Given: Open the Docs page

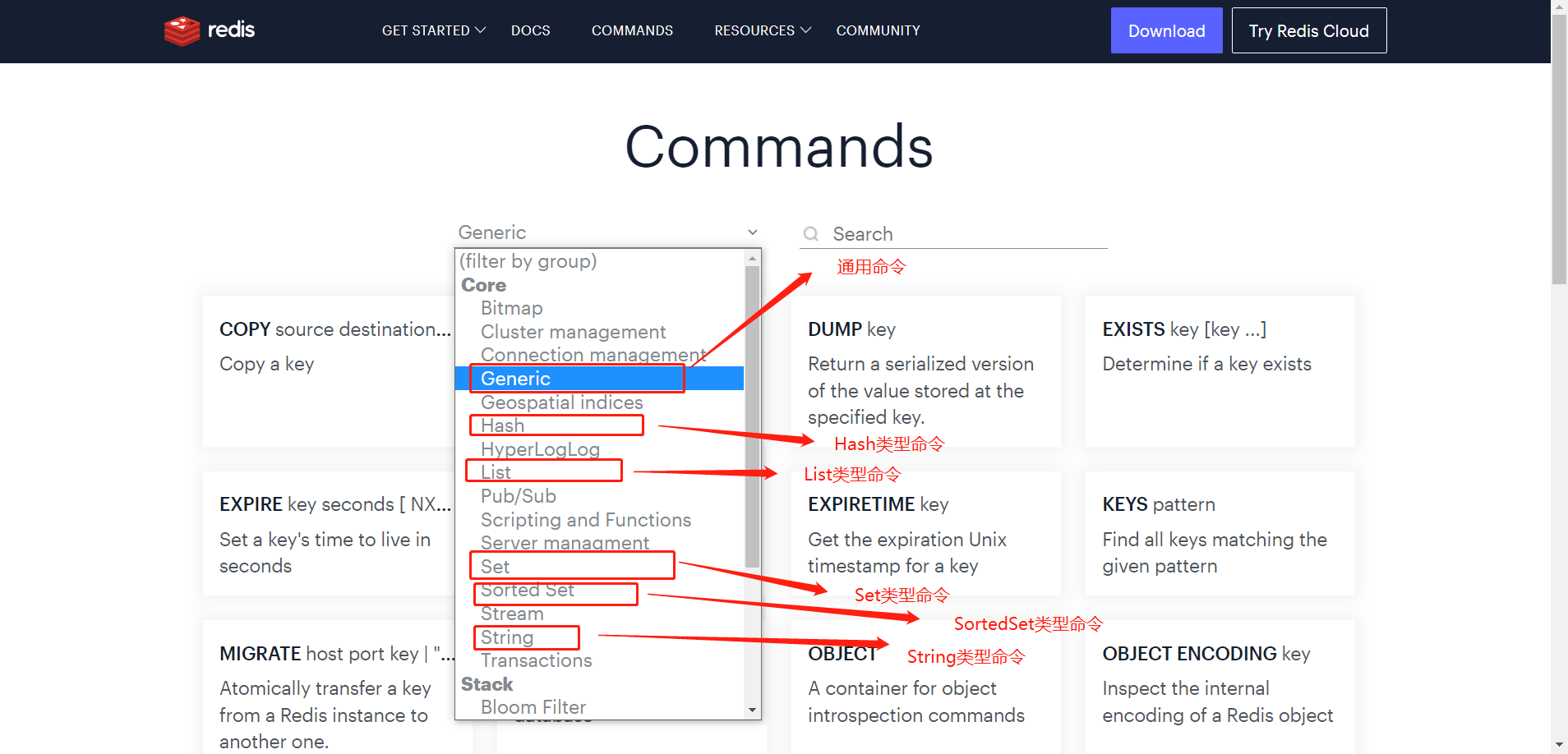Looking at the screenshot, I should tap(531, 30).
